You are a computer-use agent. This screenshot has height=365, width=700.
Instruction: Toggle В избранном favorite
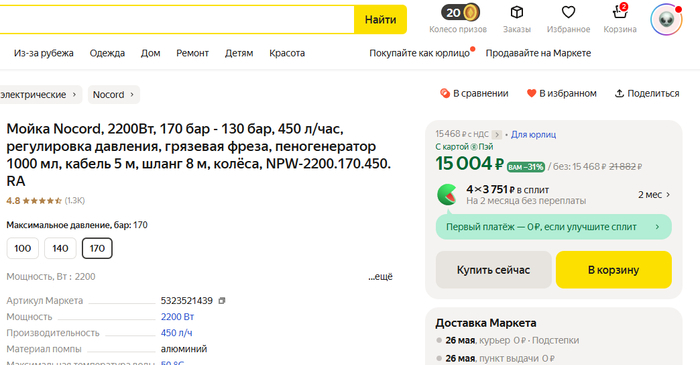point(562,93)
